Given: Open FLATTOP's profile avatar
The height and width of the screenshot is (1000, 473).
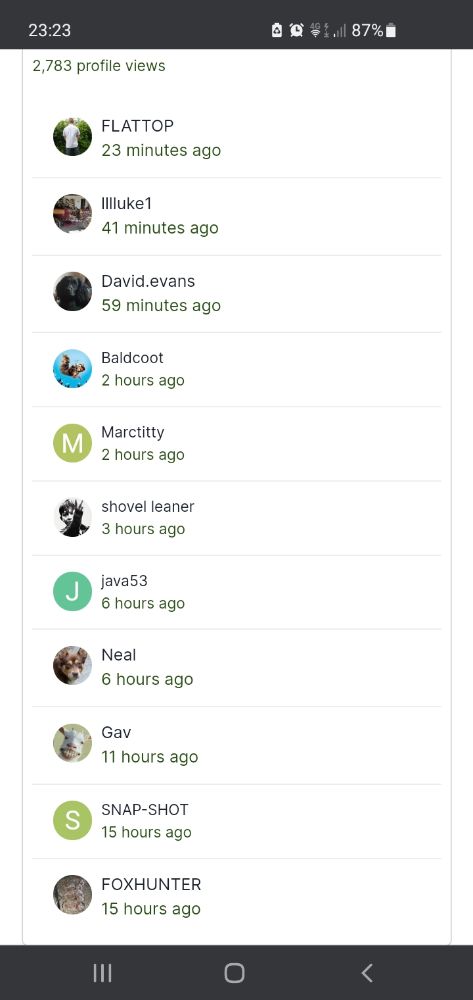Looking at the screenshot, I should 72,136.
